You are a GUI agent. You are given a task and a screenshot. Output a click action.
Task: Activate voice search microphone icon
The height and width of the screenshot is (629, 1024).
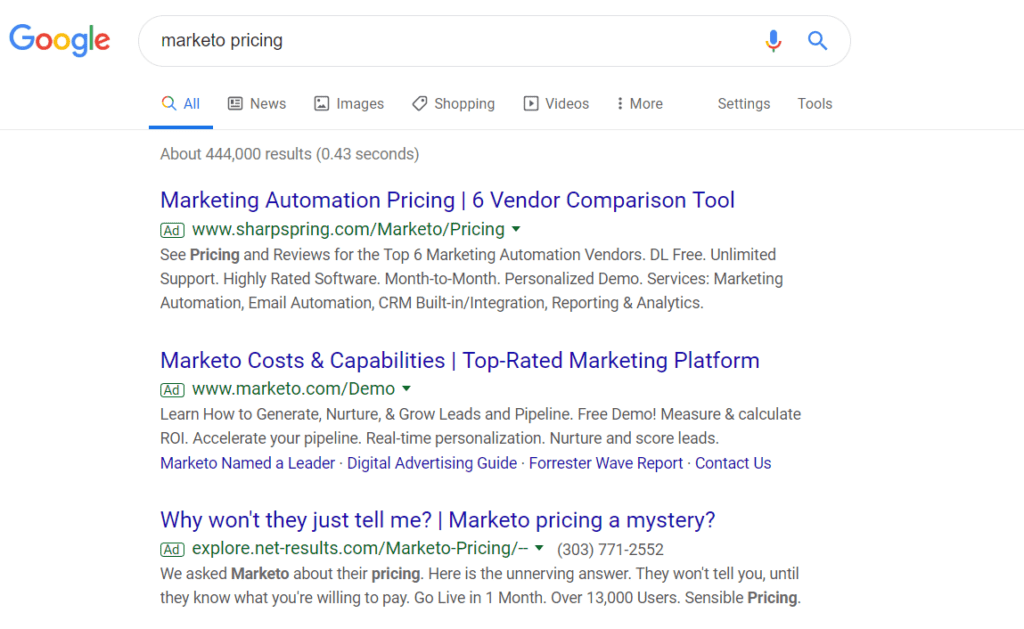click(x=773, y=40)
